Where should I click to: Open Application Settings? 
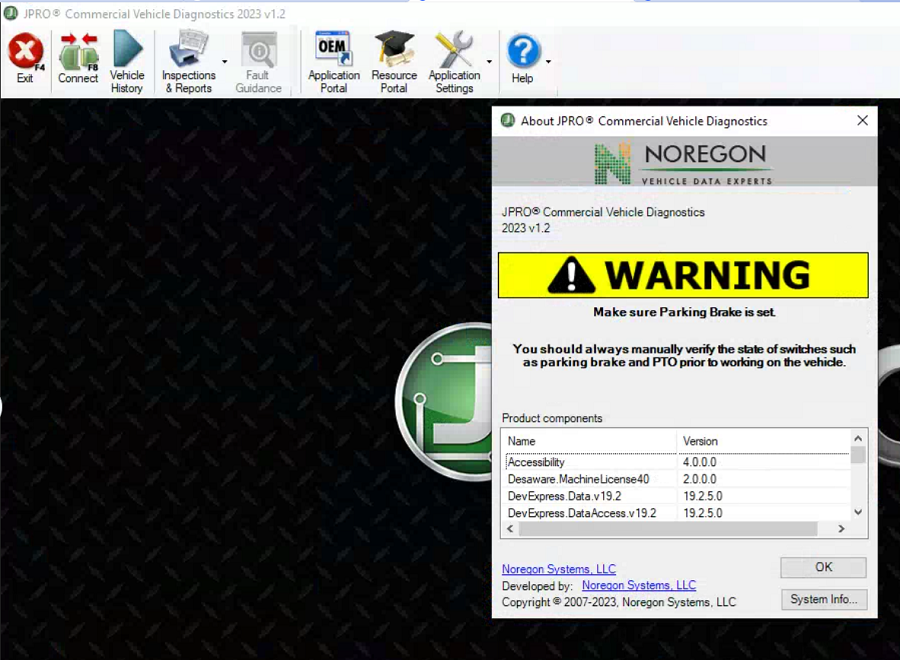pyautogui.click(x=454, y=63)
